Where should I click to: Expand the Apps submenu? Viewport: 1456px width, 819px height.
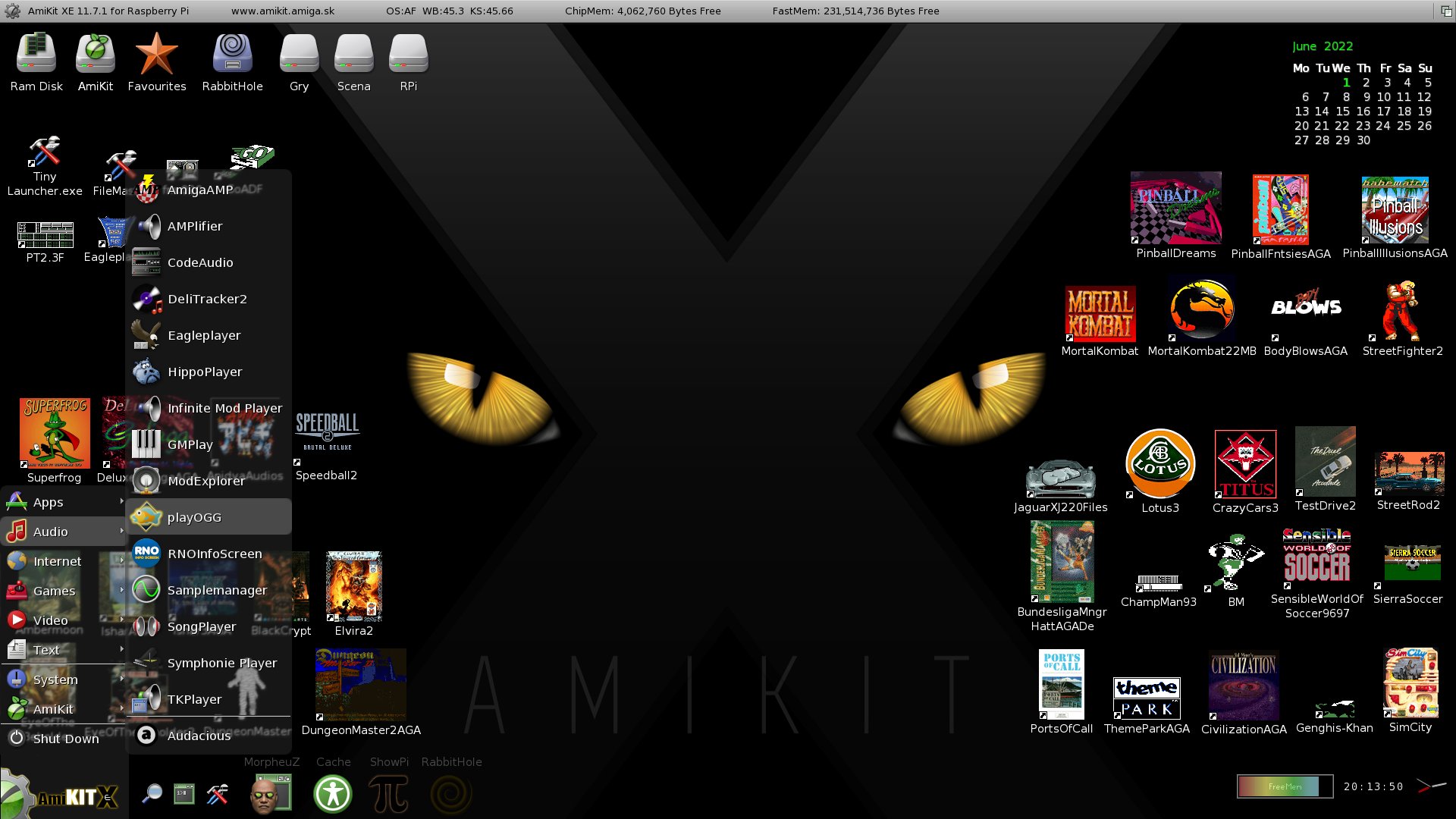pos(64,502)
